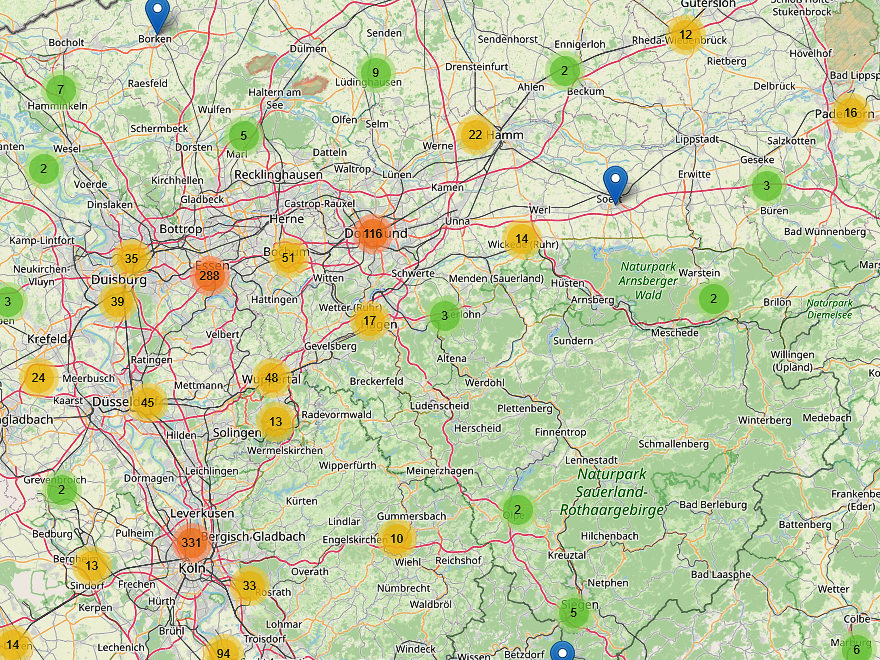Click the blue pin marker at Borken
Image resolution: width=880 pixels, height=660 pixels.
157,16
